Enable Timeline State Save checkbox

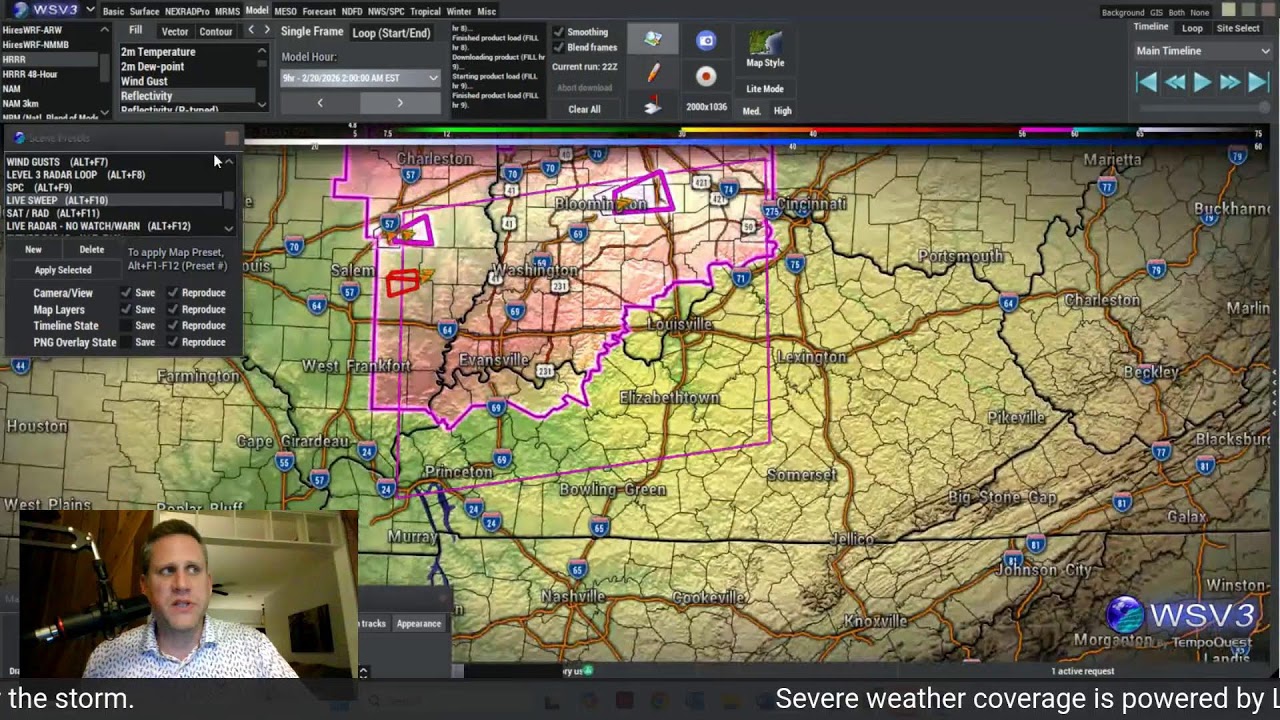(126, 325)
